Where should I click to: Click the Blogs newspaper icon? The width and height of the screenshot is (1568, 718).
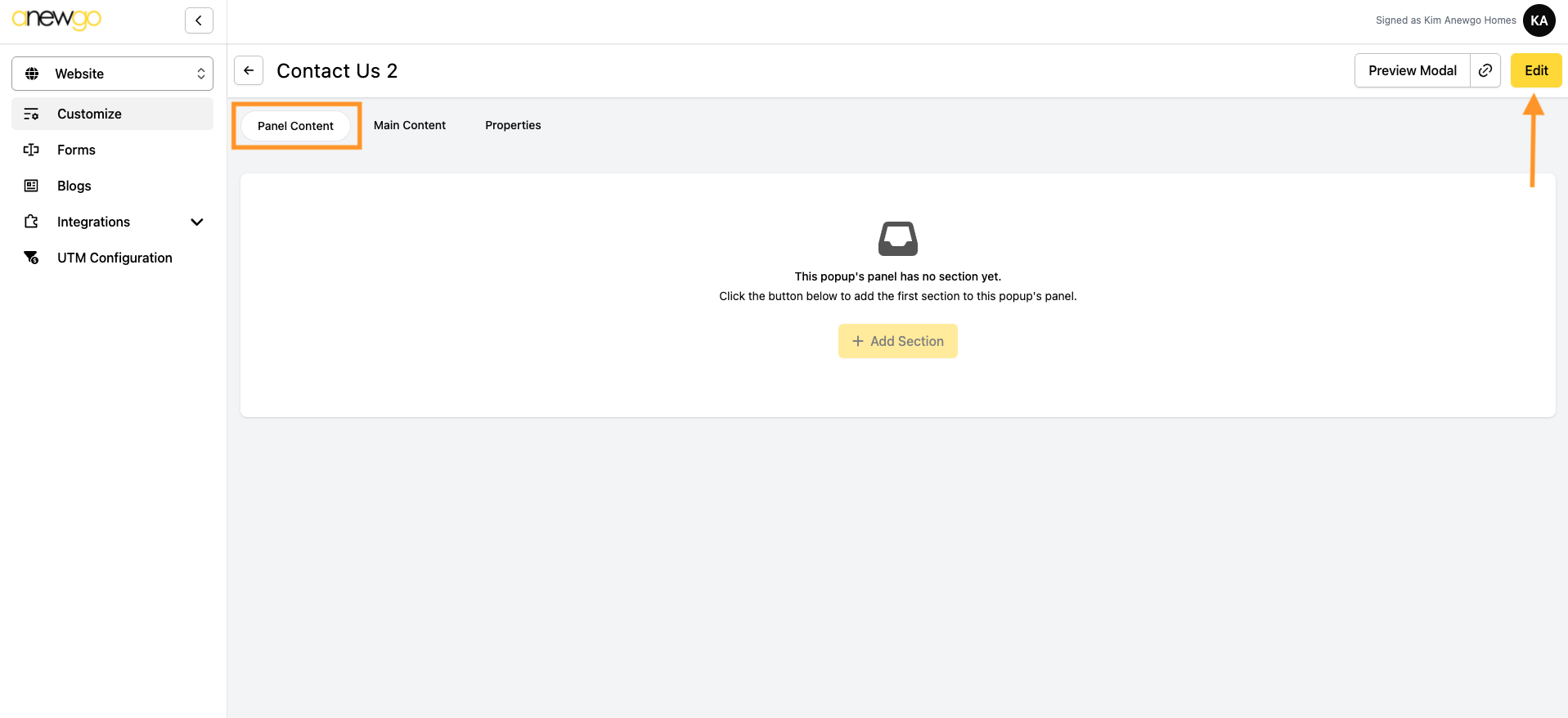31,186
